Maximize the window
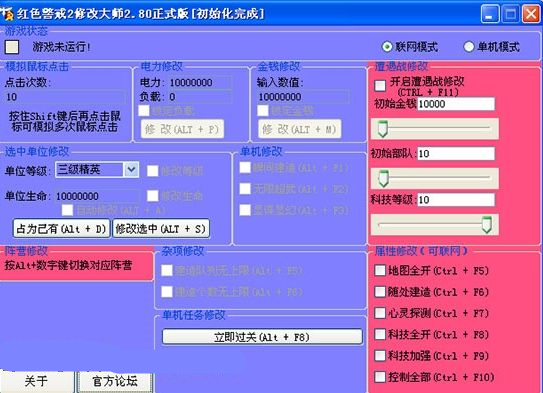 pyautogui.click(x=510, y=14)
